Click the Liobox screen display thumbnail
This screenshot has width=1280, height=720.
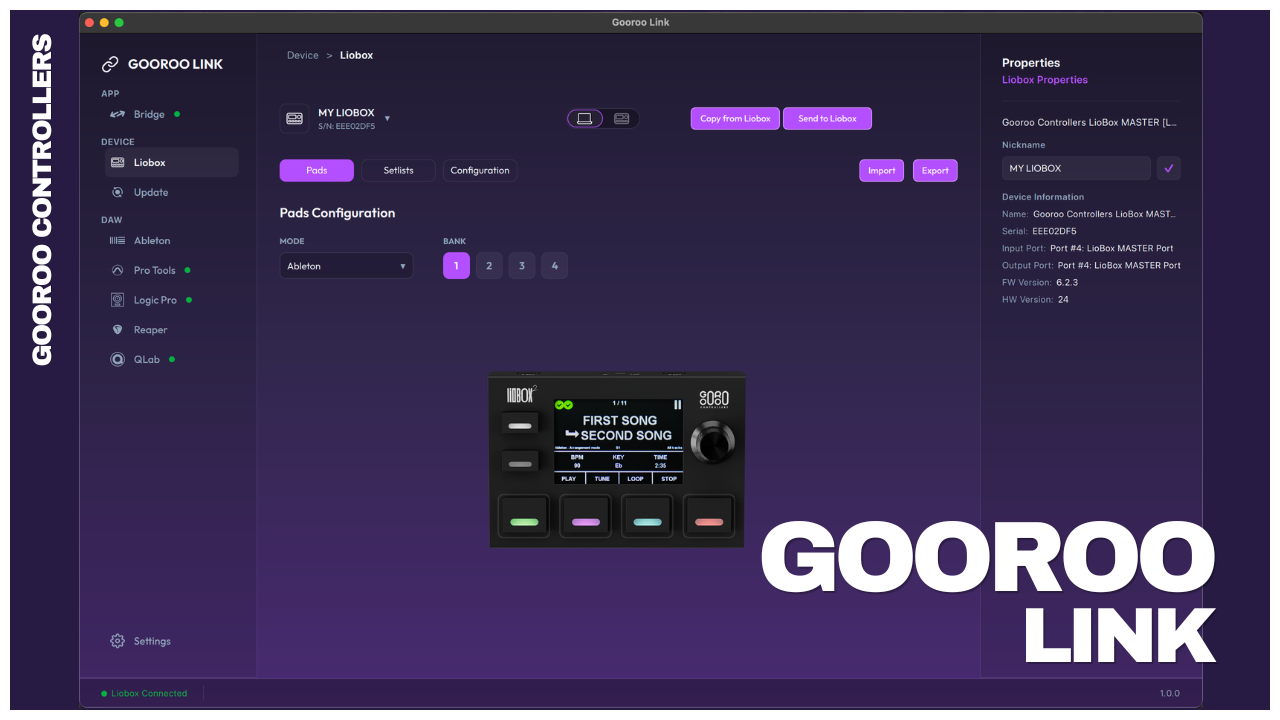[x=619, y=441]
